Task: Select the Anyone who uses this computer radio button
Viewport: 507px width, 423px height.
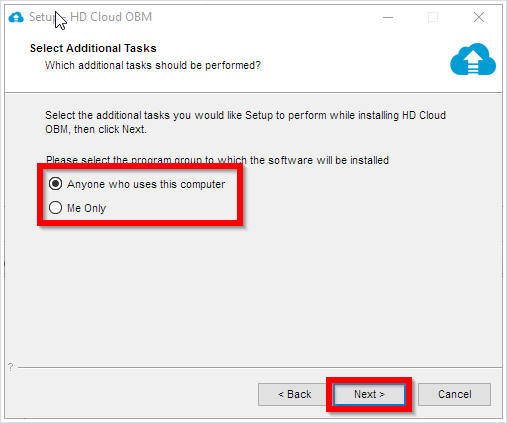Action: tap(55, 184)
